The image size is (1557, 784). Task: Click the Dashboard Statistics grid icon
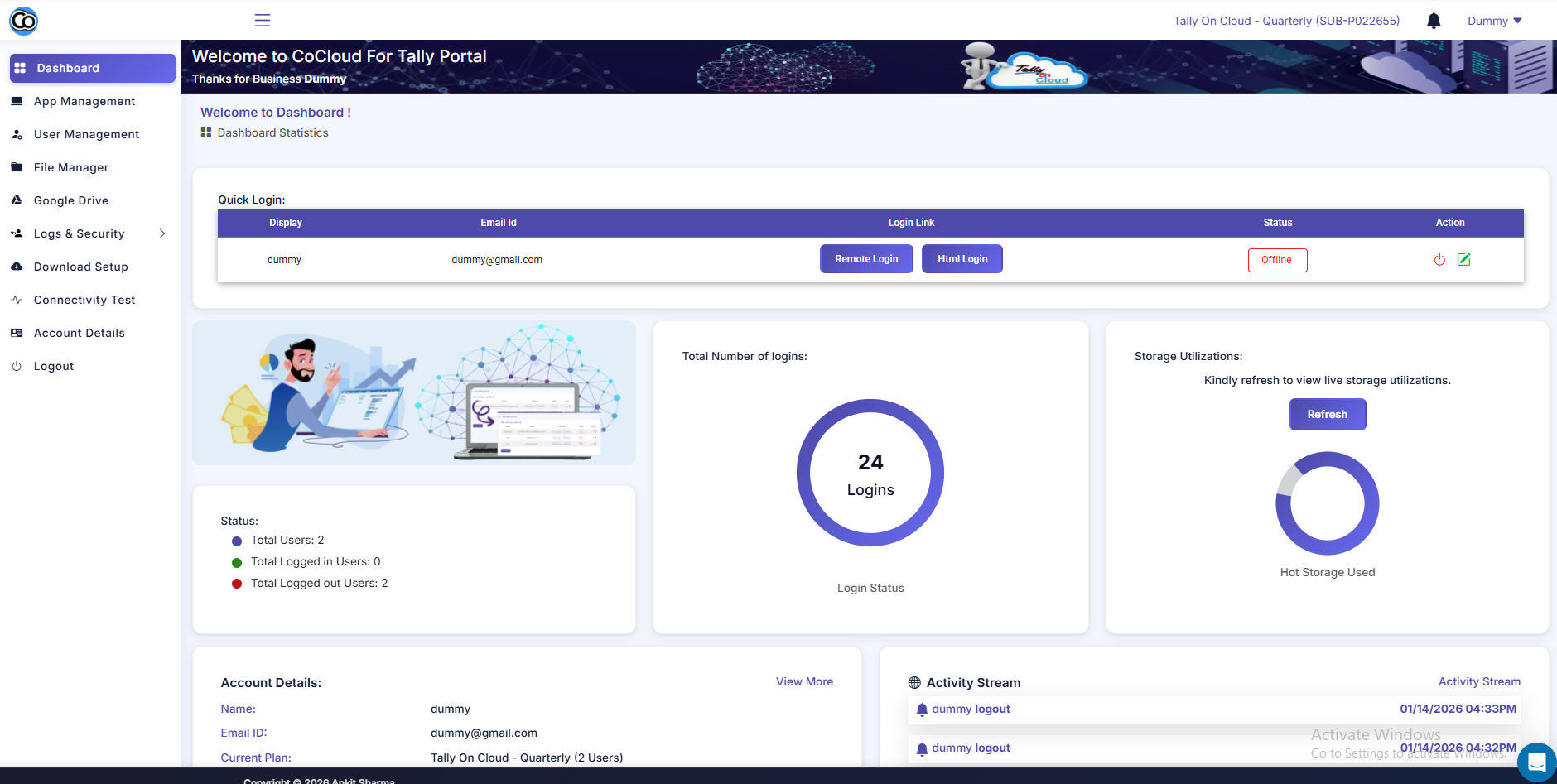click(x=206, y=132)
